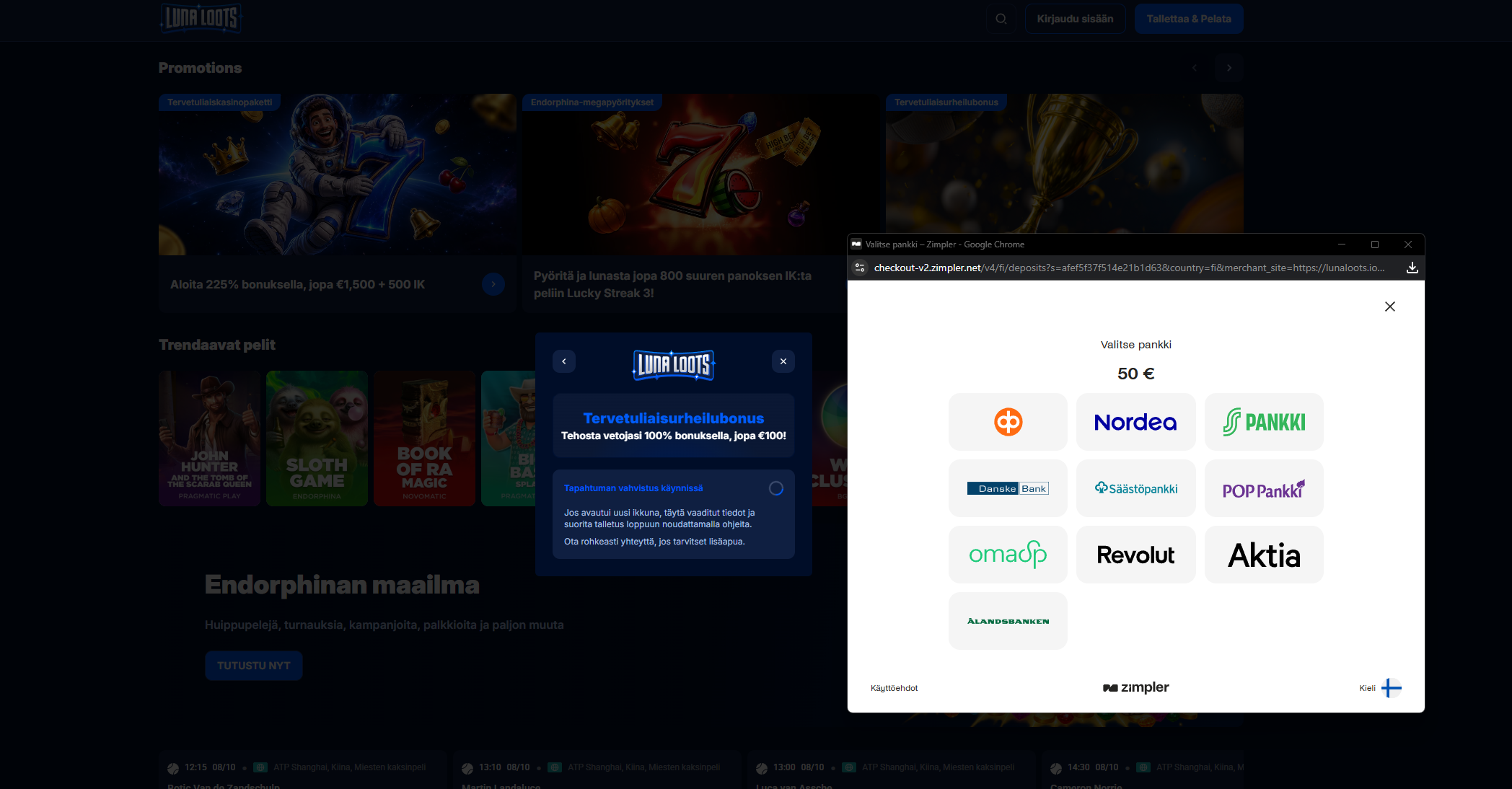
Task: Click the download icon in address bar
Action: point(1412,268)
